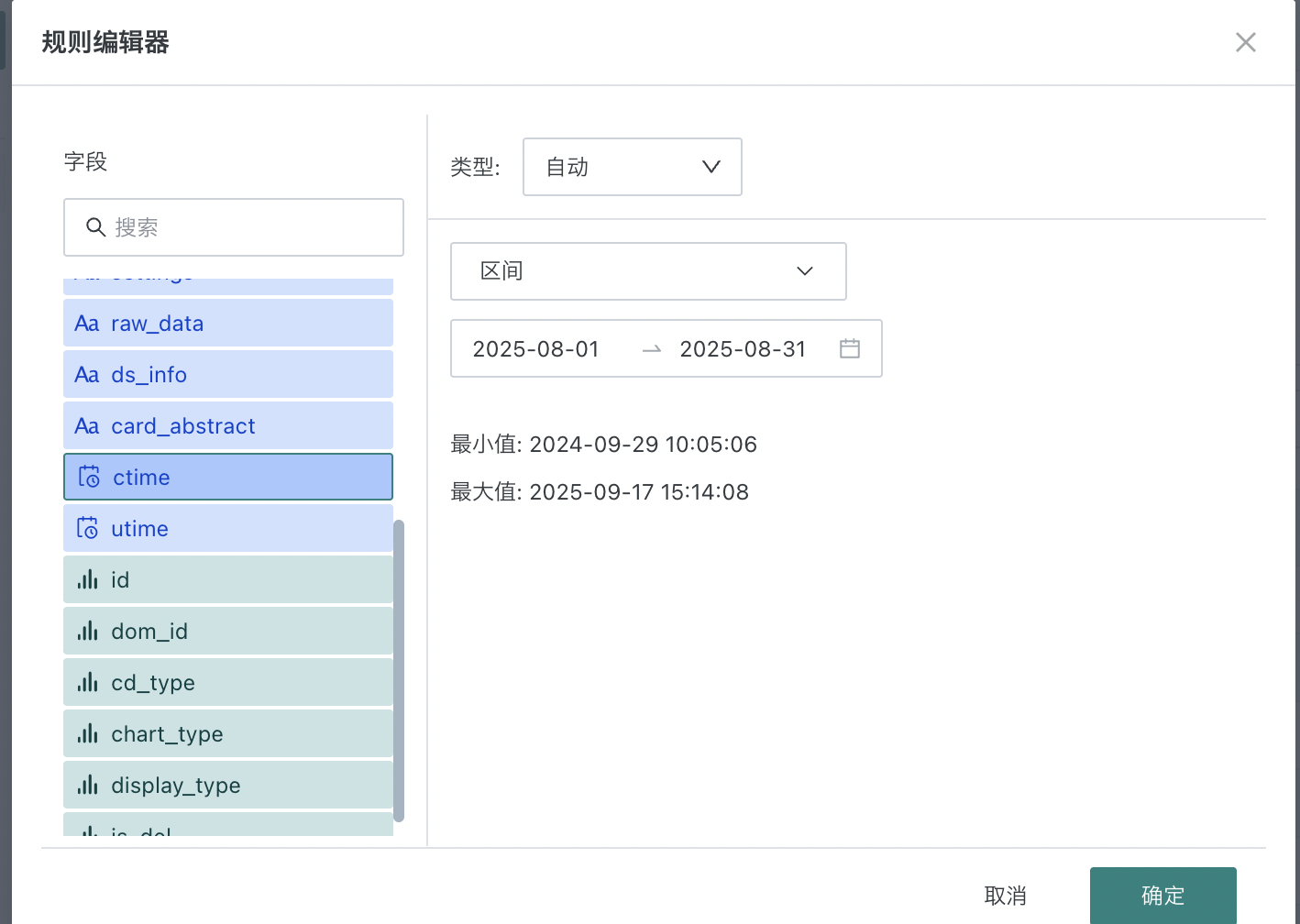Screen dimensions: 1300x924
Task: Click the bar chart icon beside cd_type
Action: pyautogui.click(x=87, y=682)
